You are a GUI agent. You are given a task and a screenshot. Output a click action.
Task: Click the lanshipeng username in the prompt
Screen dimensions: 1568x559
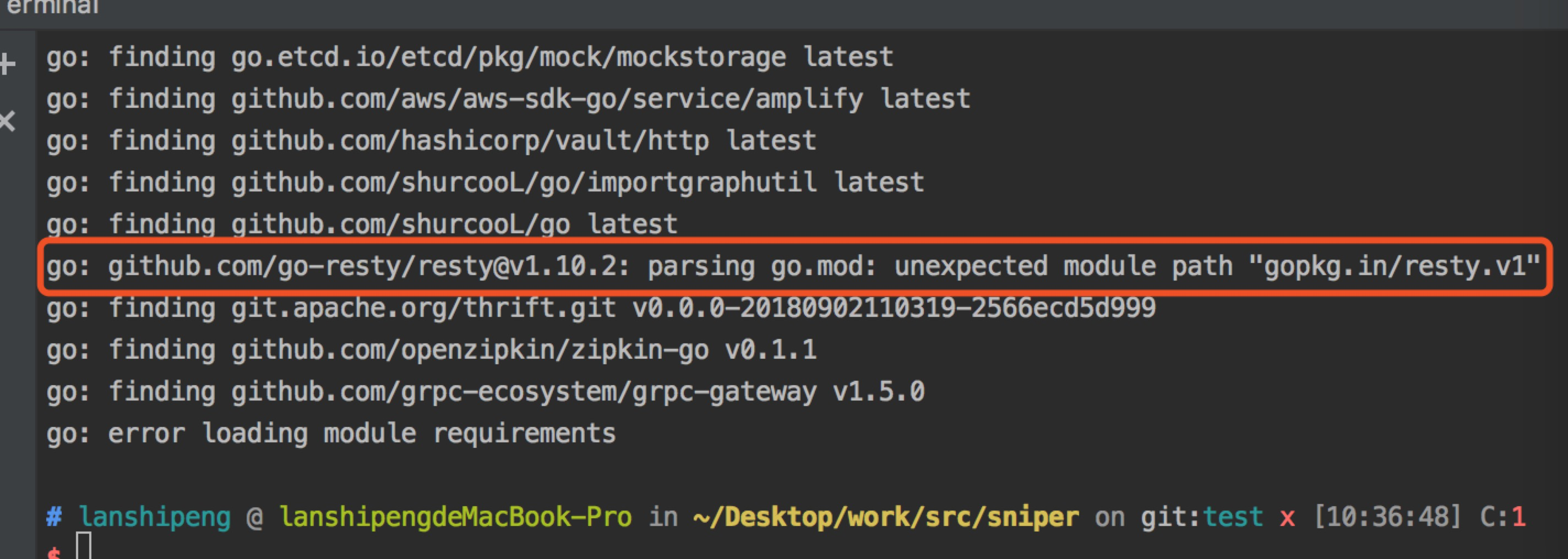click(x=155, y=518)
